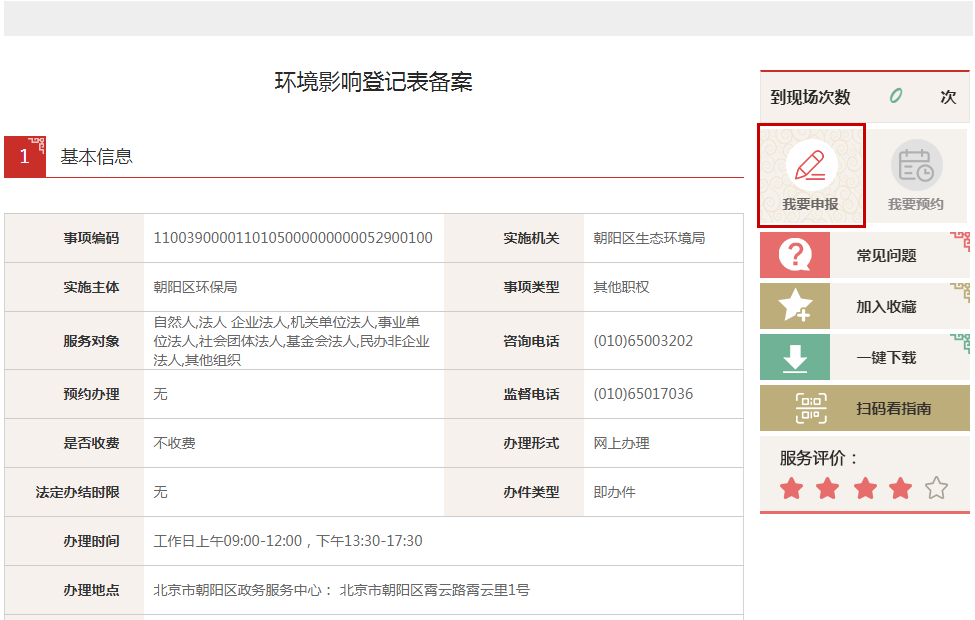Click the 我要预约 calendar icon
Viewport: 975px width, 620px height.
click(915, 165)
